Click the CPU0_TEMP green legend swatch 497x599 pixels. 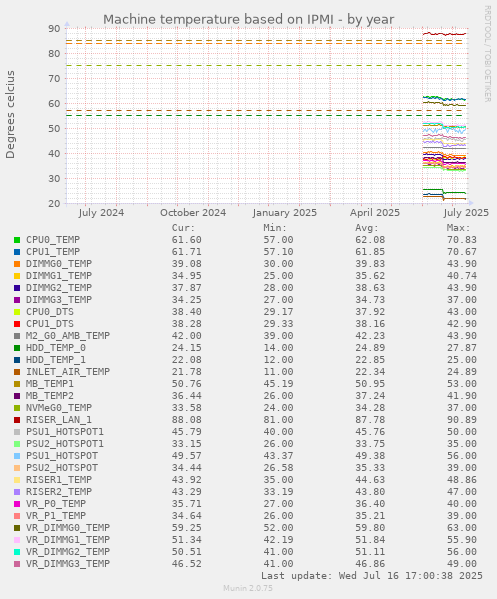tap(17, 240)
